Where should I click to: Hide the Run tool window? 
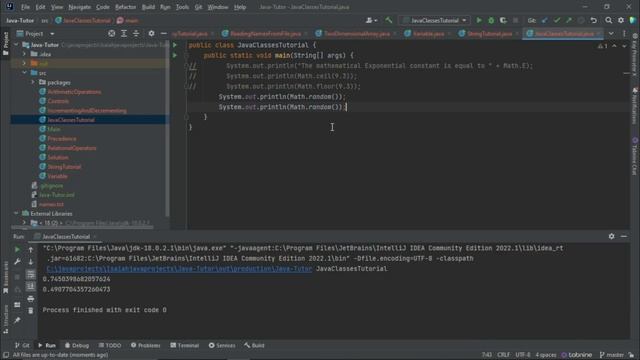point(624,236)
